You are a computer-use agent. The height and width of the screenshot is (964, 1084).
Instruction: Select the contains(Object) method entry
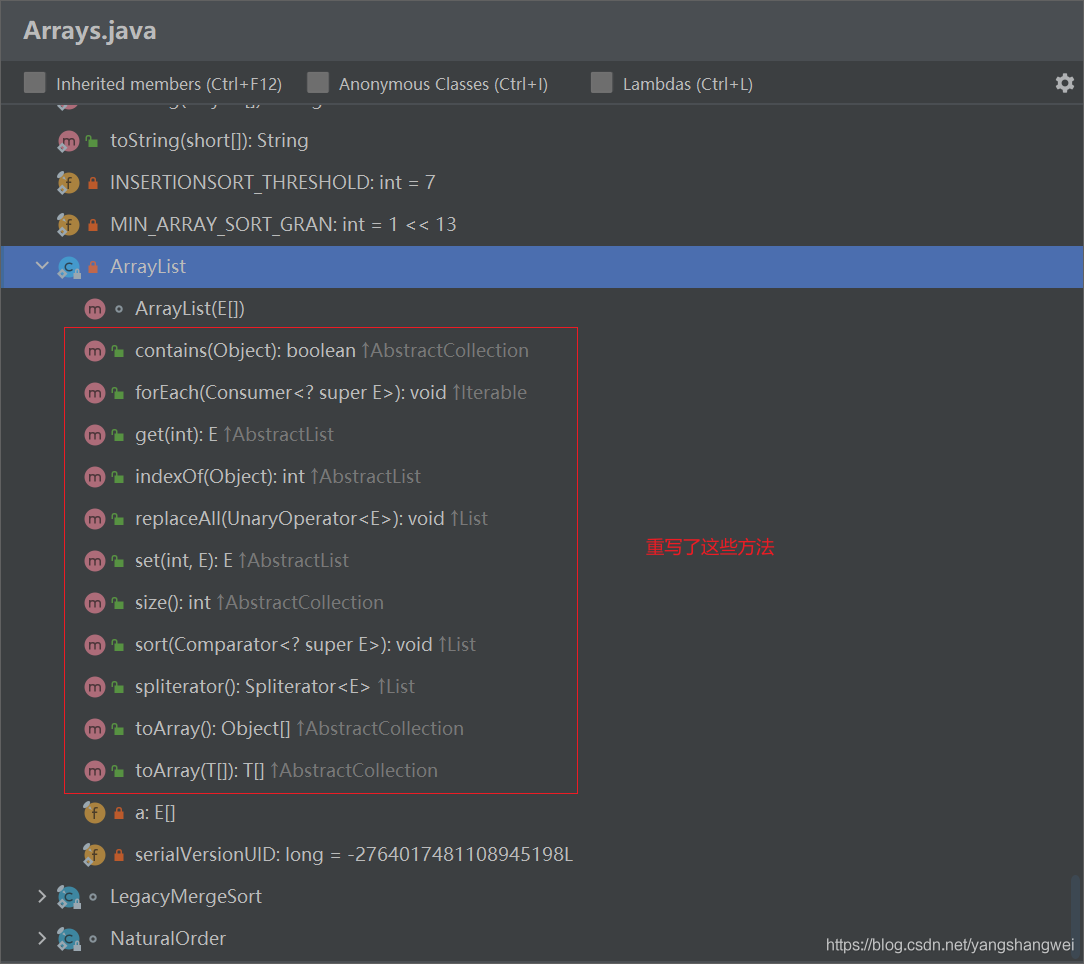click(245, 350)
